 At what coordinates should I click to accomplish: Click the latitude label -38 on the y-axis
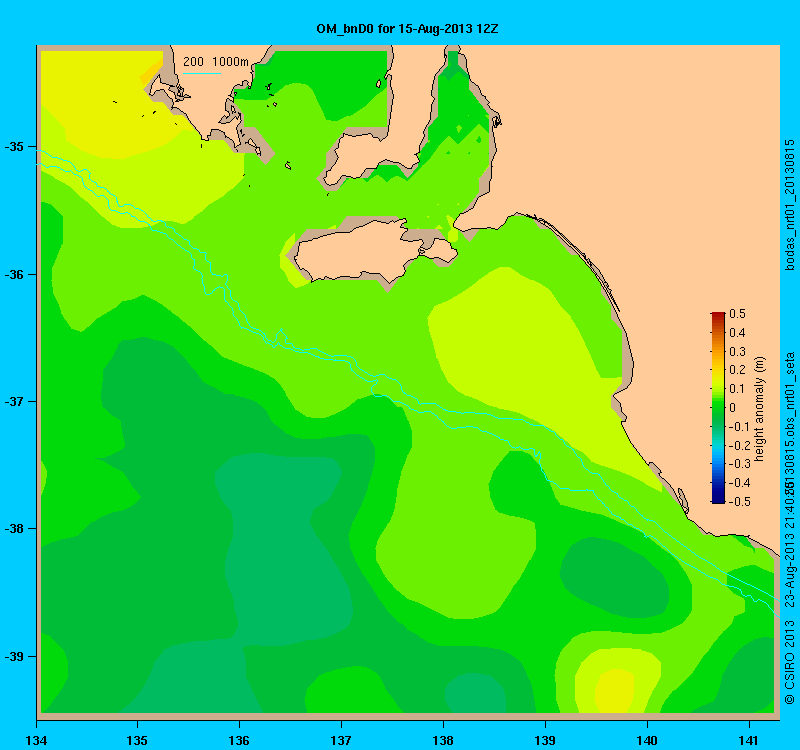[x=14, y=529]
